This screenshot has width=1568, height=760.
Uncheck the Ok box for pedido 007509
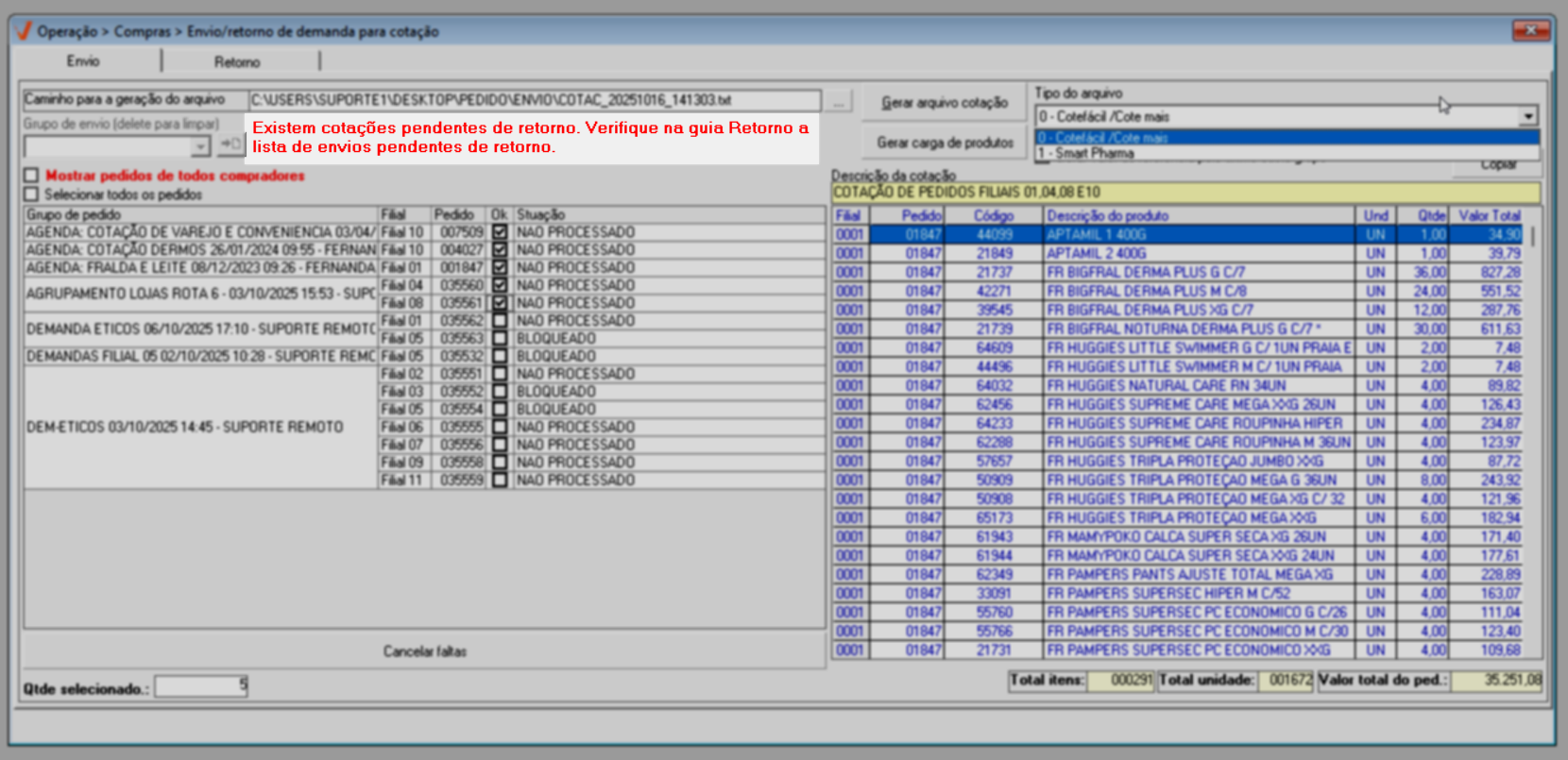point(500,232)
